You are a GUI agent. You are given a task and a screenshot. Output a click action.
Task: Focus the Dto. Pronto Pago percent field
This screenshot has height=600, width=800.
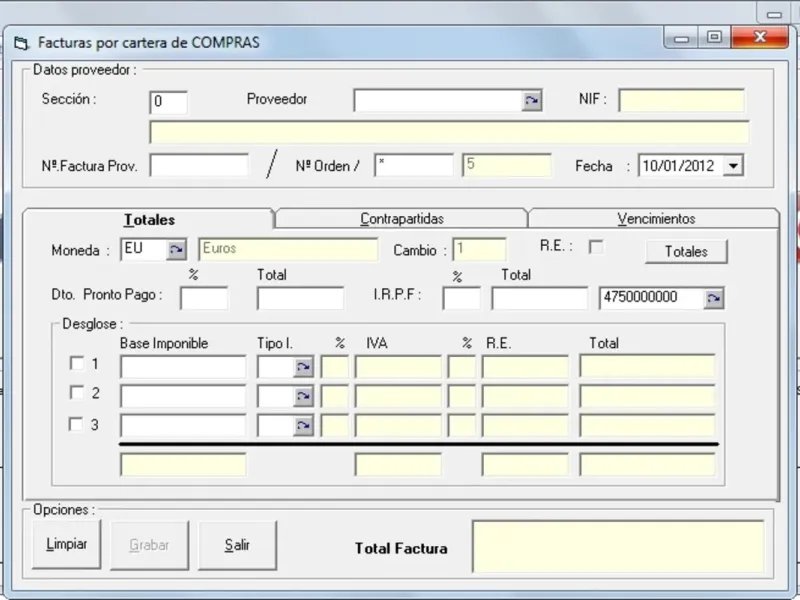click(204, 298)
